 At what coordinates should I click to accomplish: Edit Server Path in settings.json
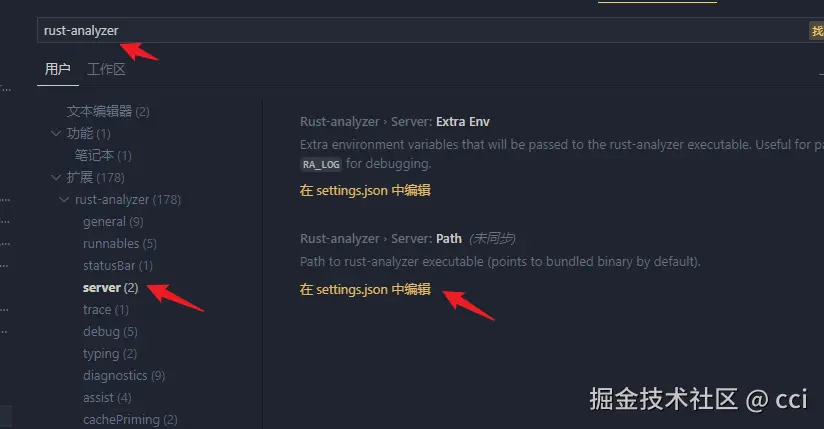coord(365,290)
